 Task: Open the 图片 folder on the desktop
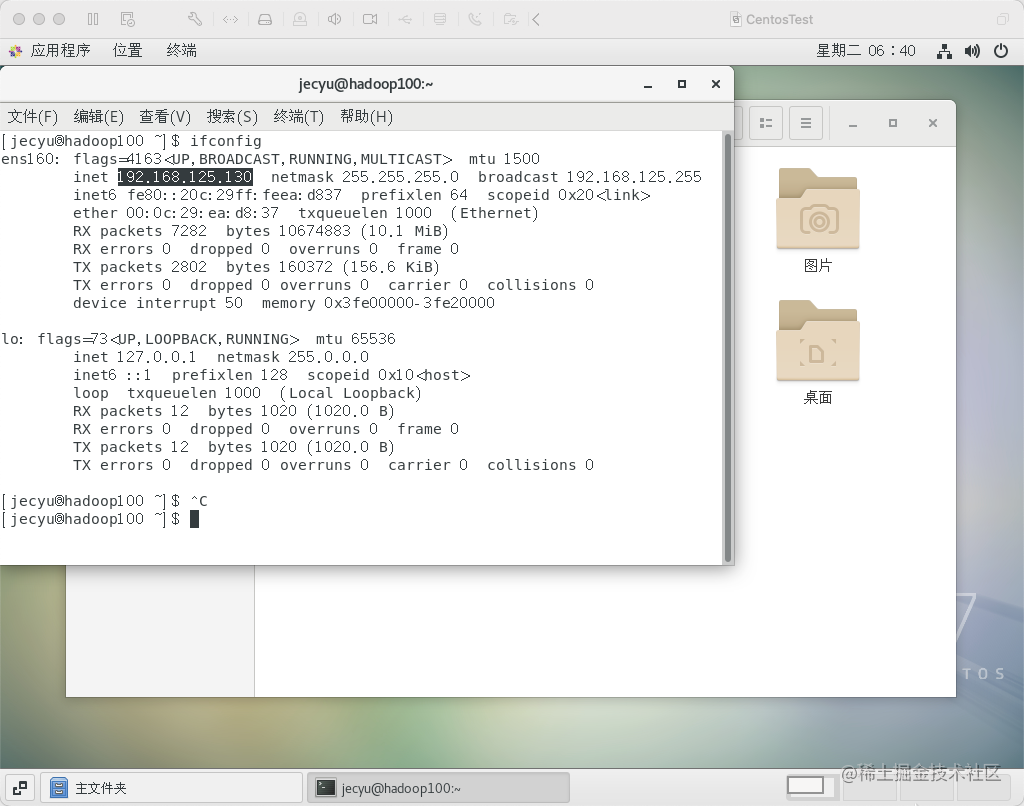point(817,210)
